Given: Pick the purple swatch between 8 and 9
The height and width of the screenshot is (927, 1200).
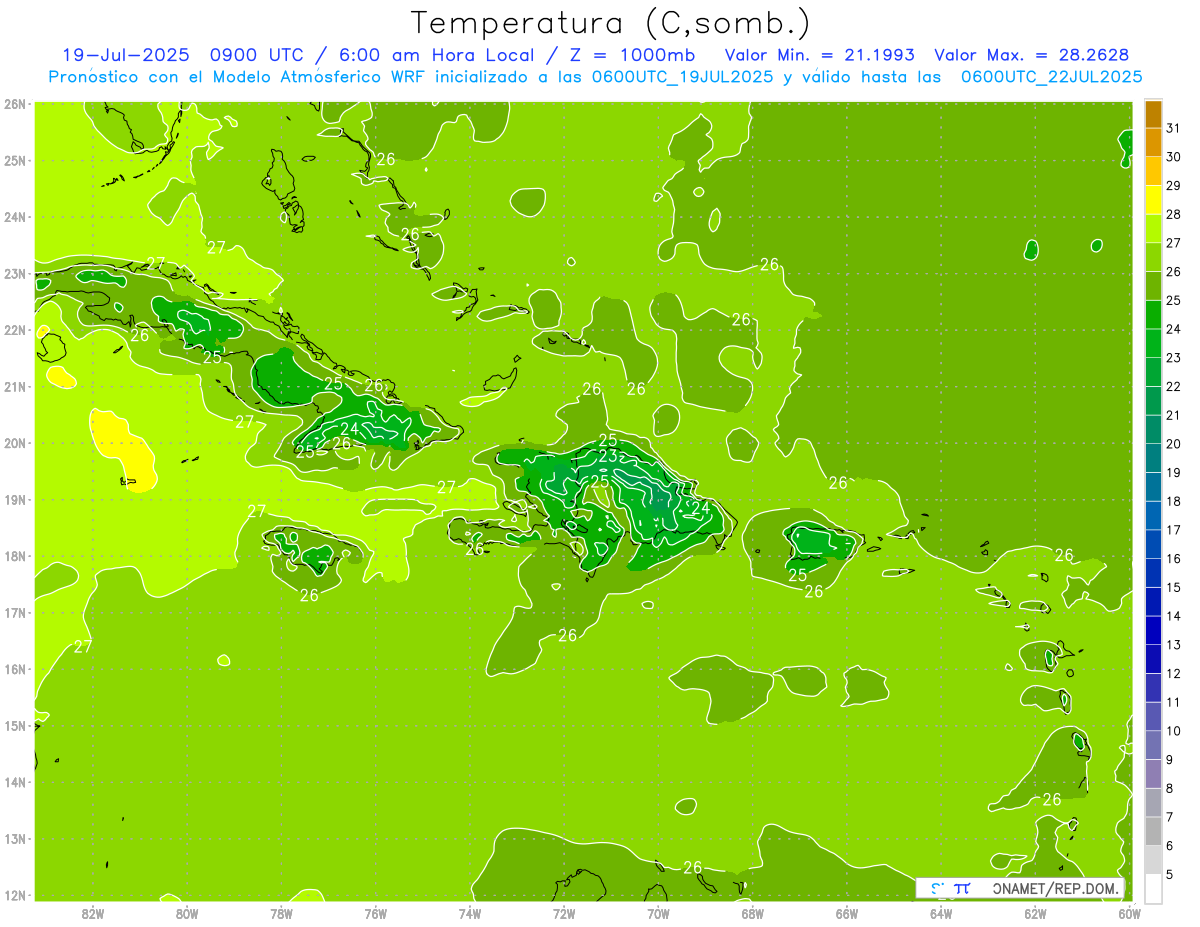Looking at the screenshot, I should point(1153,774).
